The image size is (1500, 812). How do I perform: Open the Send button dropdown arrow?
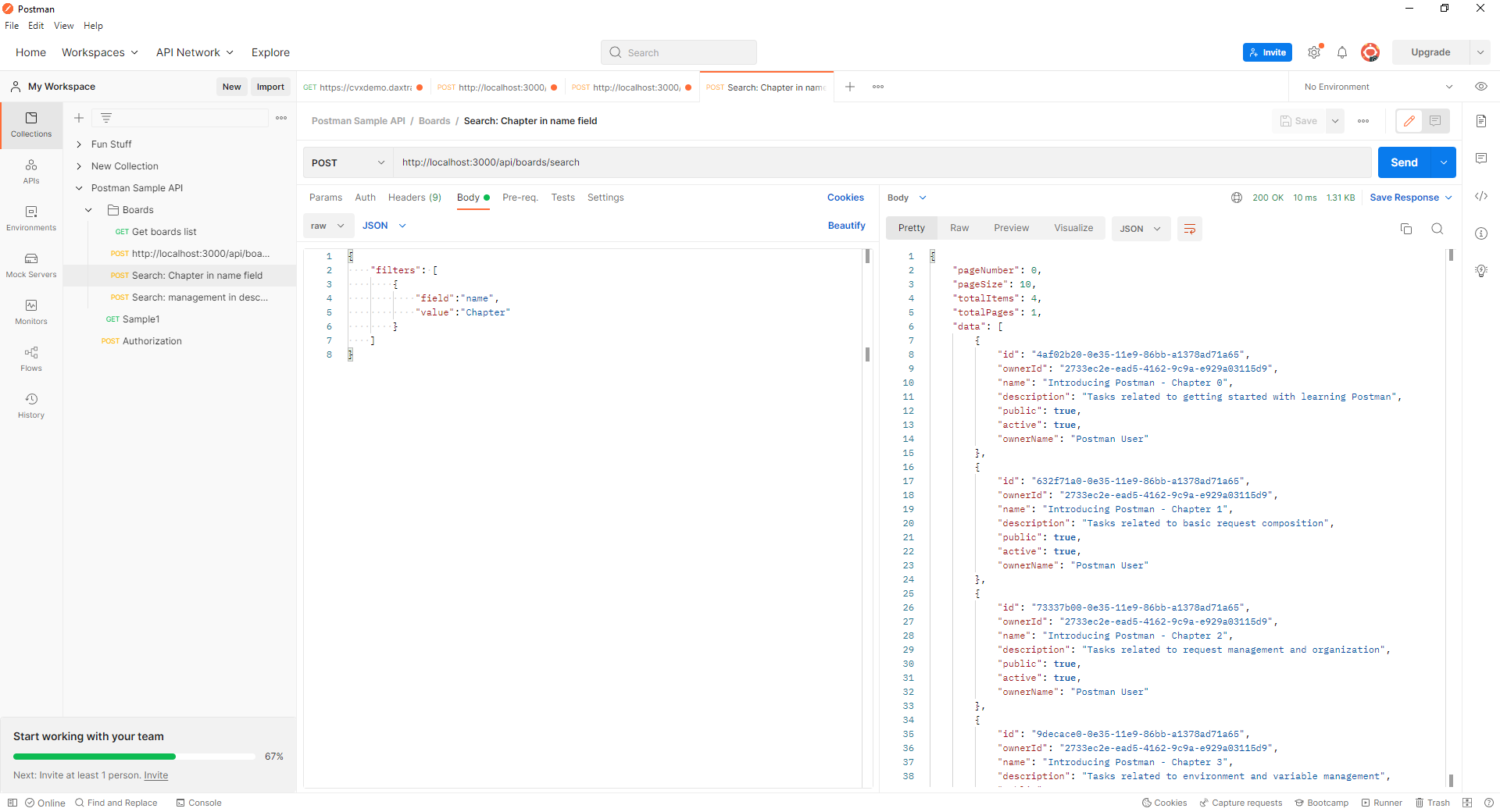[x=1443, y=162]
